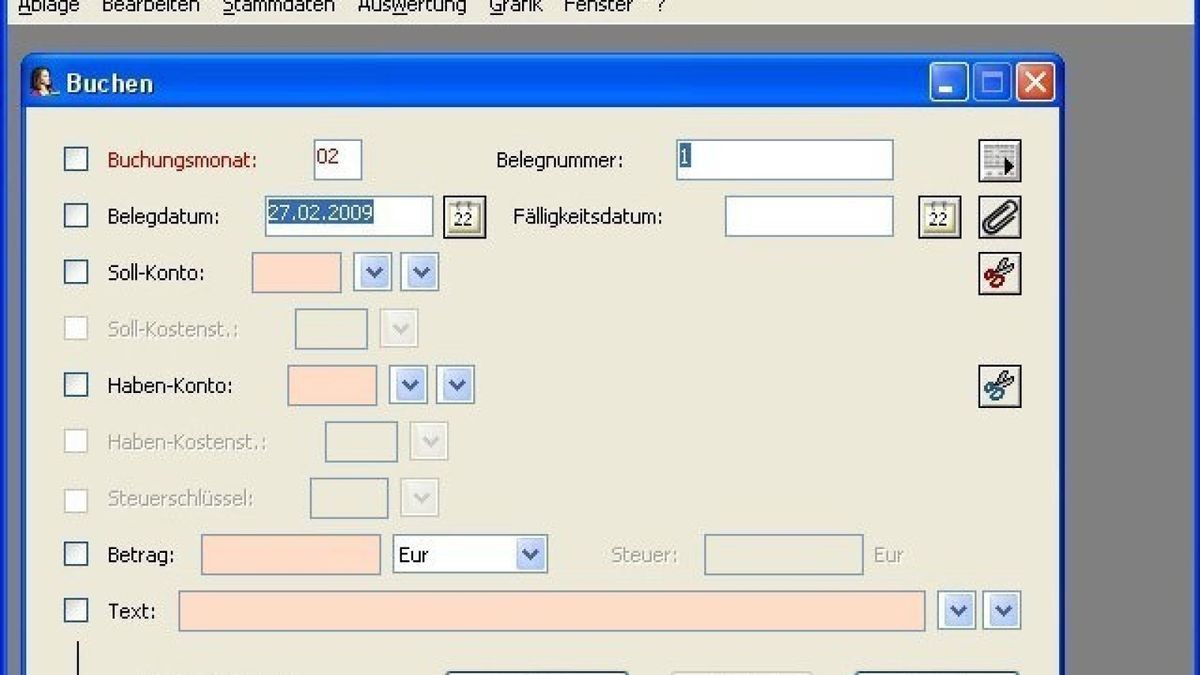Enable the Soll-Konto checkbox
1200x675 pixels.
(x=75, y=270)
